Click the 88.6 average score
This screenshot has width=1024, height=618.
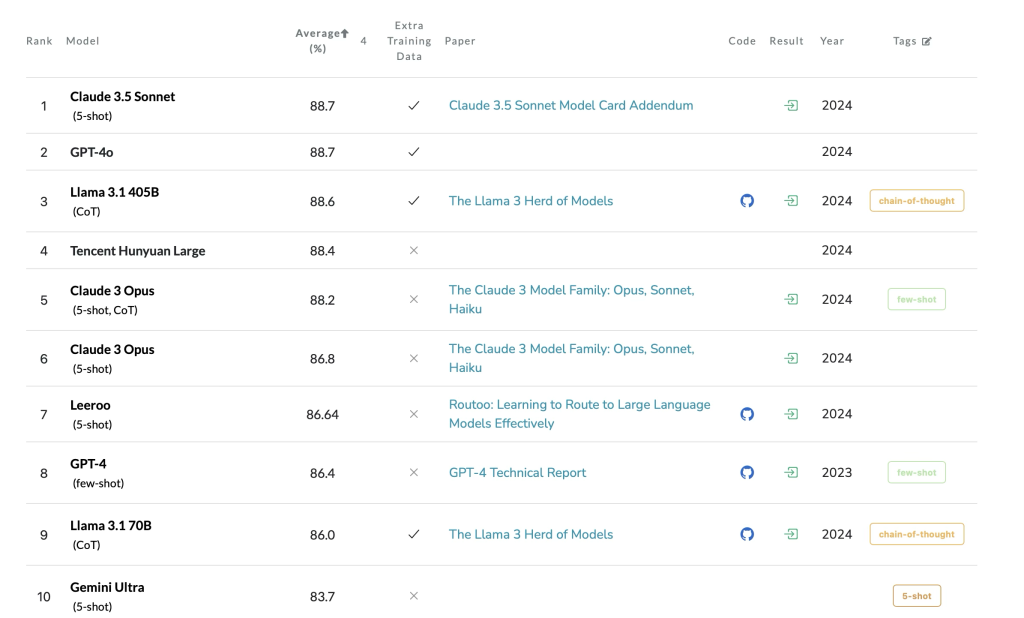coord(322,201)
